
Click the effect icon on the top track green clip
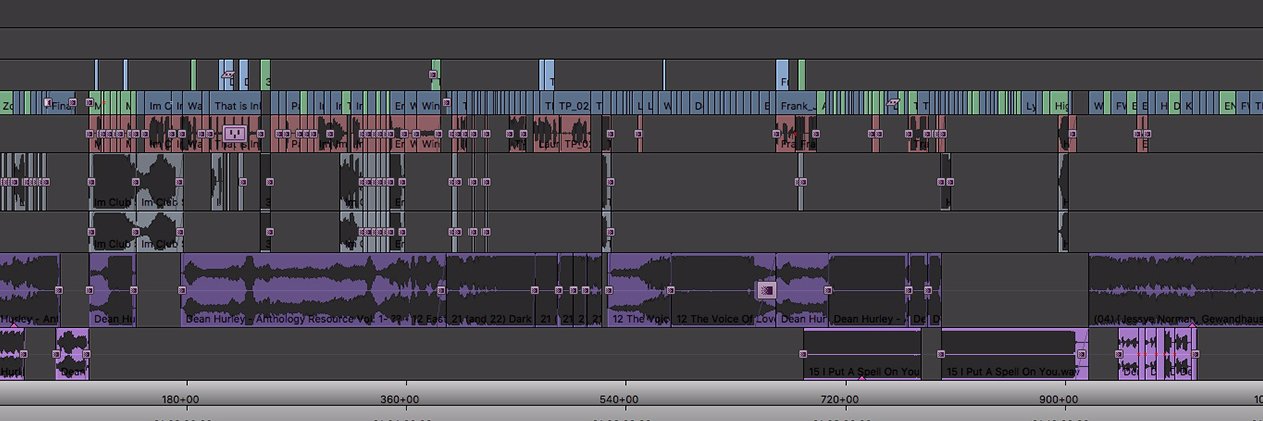pyautogui.click(x=432, y=74)
